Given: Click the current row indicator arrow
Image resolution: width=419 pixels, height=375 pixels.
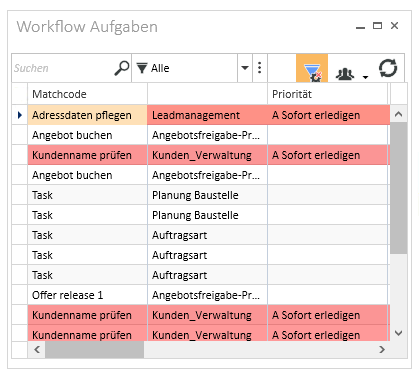Looking at the screenshot, I should [x=20, y=115].
